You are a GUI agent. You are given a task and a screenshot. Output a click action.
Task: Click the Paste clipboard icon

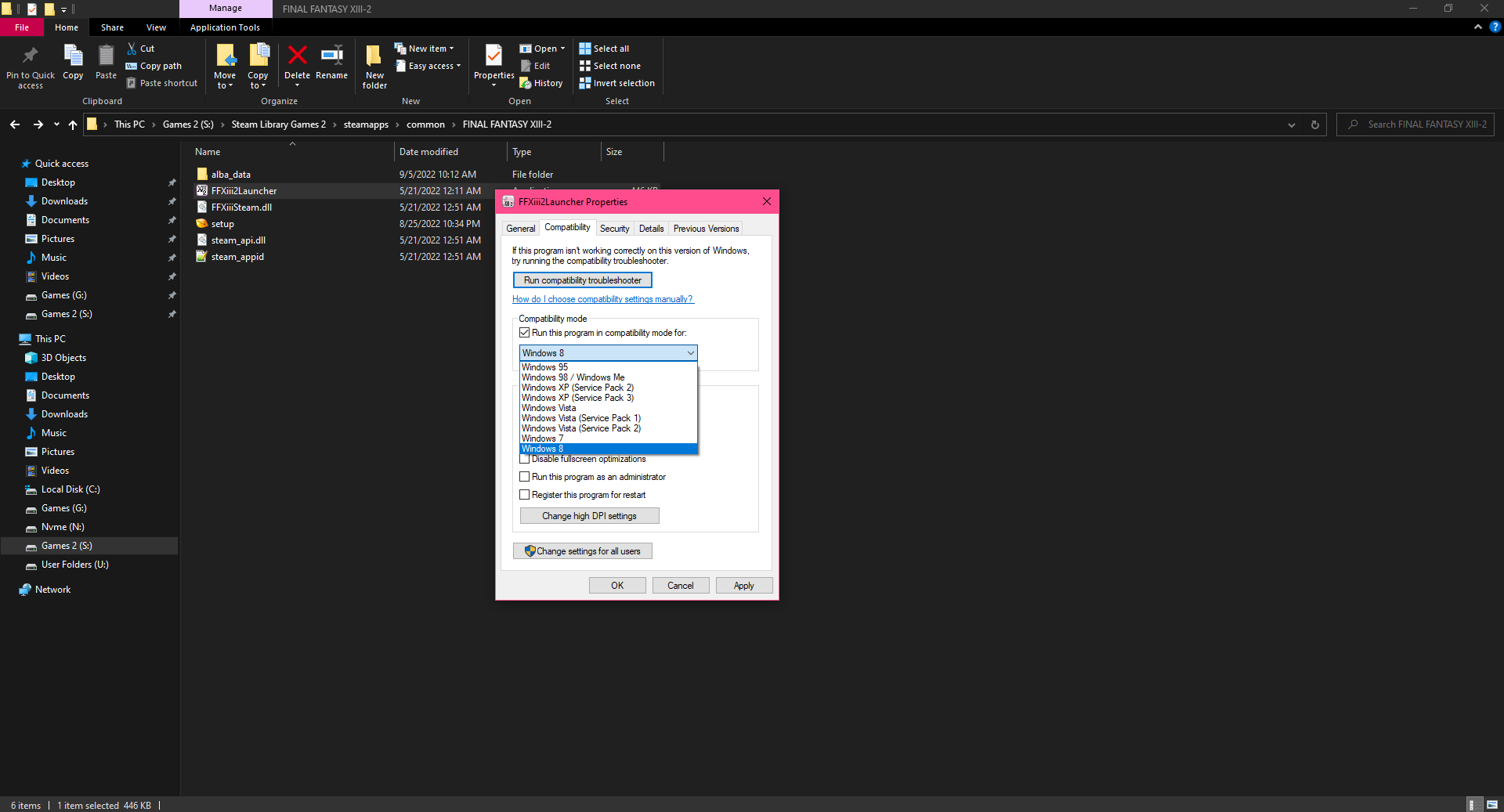tap(106, 63)
